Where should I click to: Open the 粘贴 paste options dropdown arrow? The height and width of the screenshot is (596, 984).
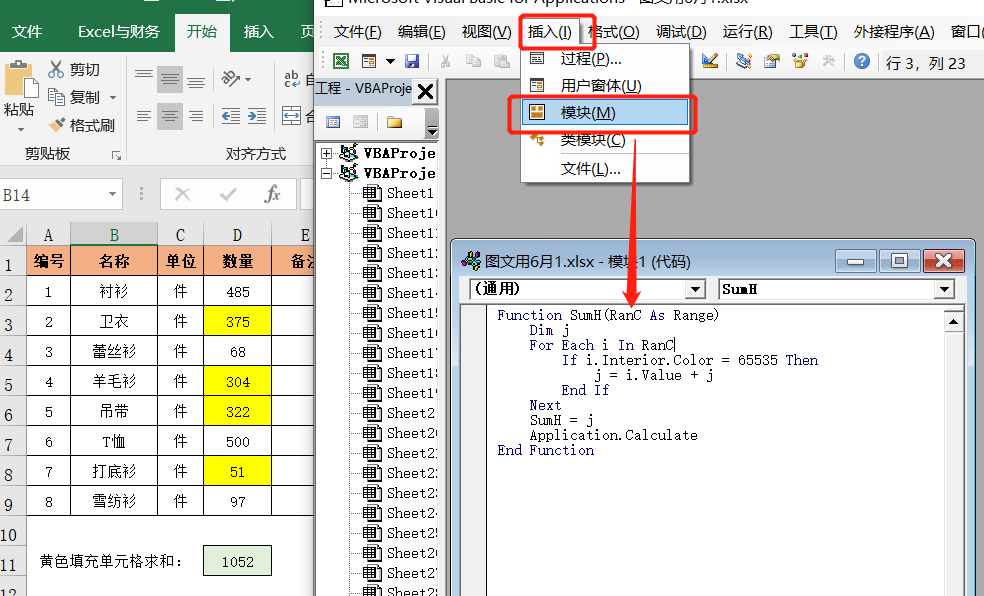tap(21, 129)
